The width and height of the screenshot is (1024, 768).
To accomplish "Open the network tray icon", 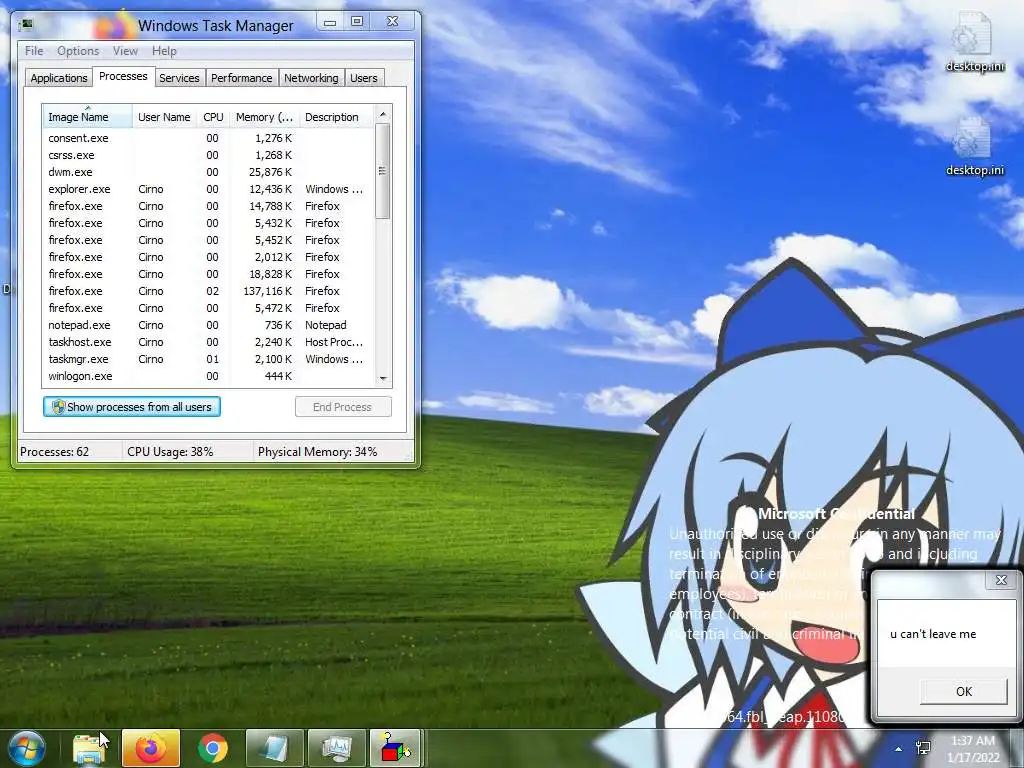I will tap(923, 748).
